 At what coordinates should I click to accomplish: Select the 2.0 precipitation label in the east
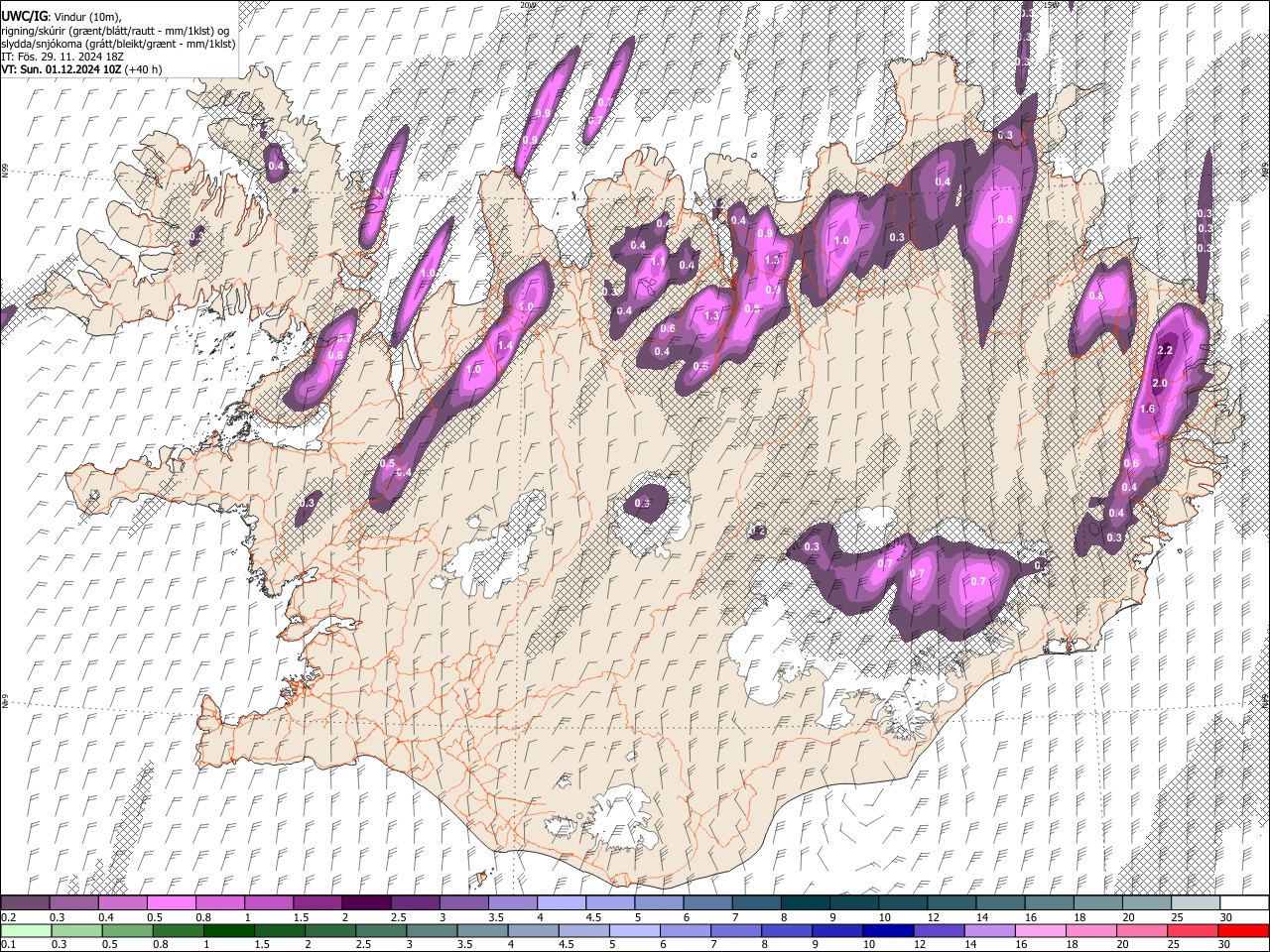click(x=1159, y=383)
